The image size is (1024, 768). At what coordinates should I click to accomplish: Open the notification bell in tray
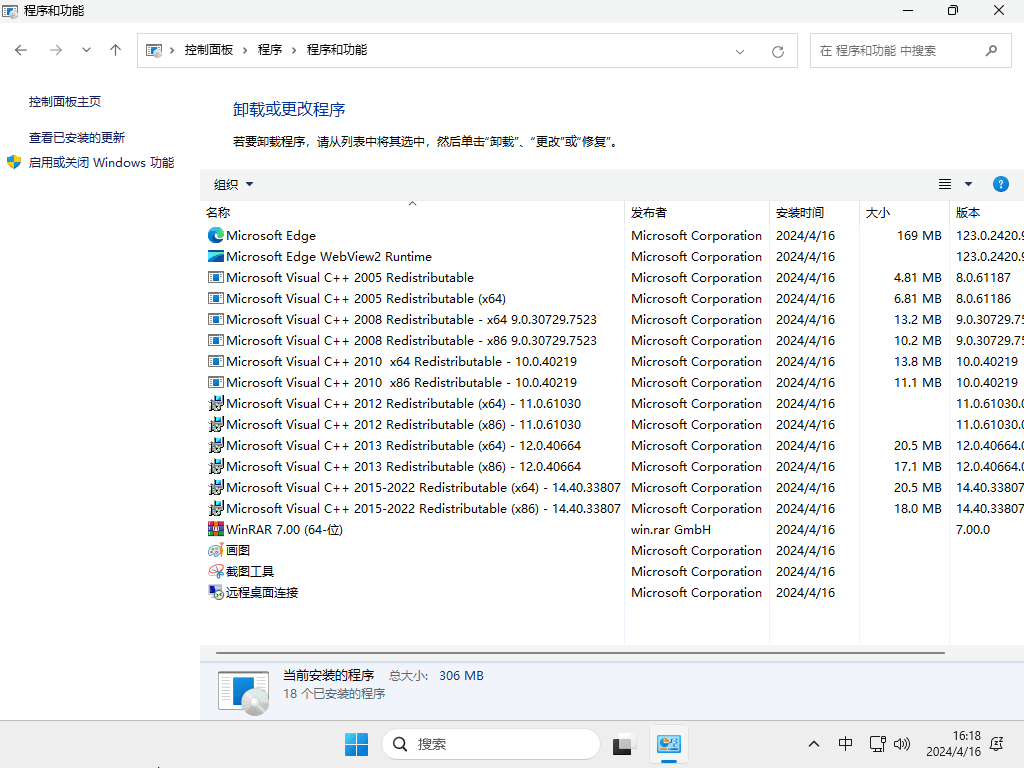(x=997, y=744)
